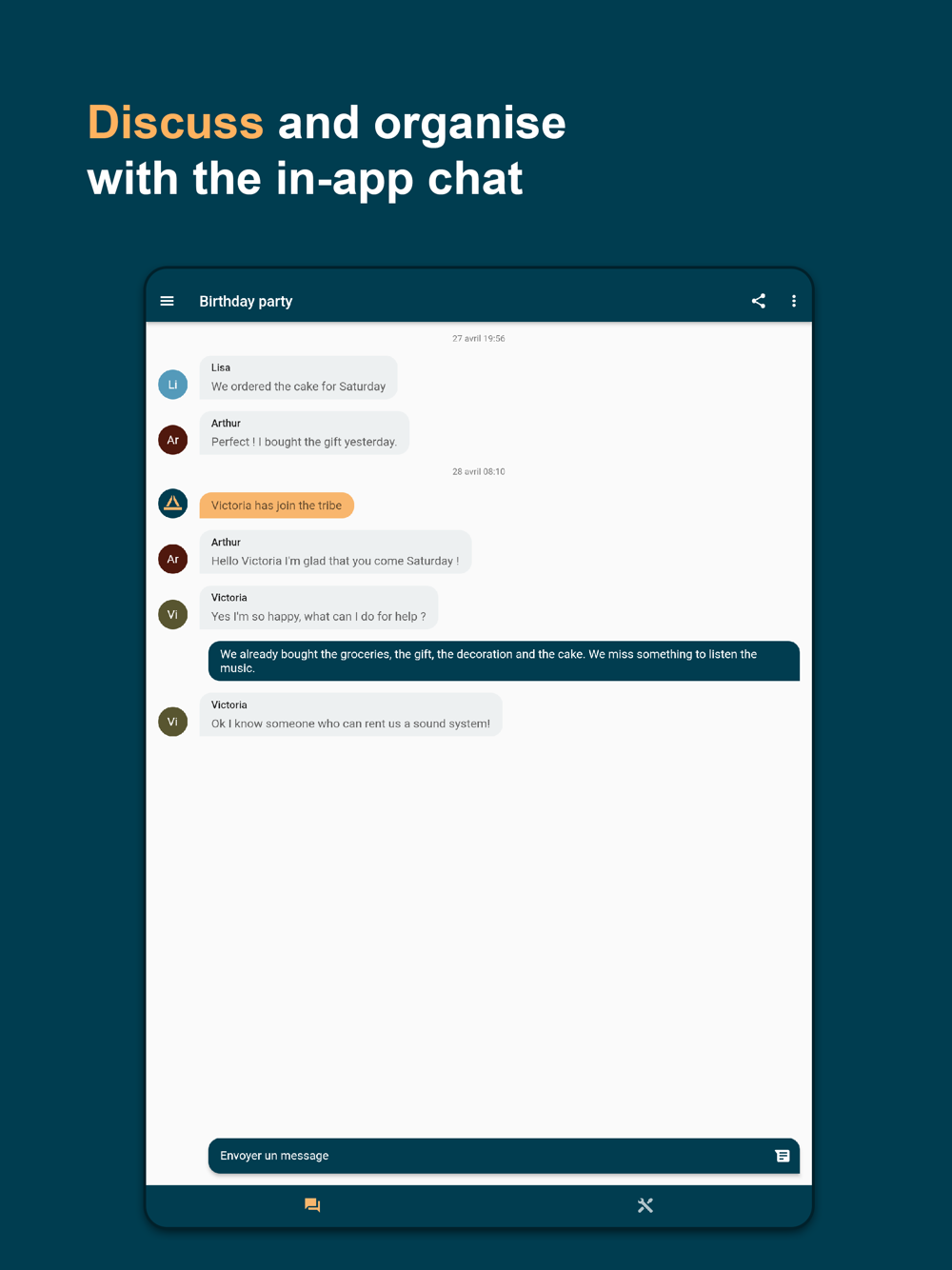
Task: Click the 'Birthday party' title
Action: point(246,301)
